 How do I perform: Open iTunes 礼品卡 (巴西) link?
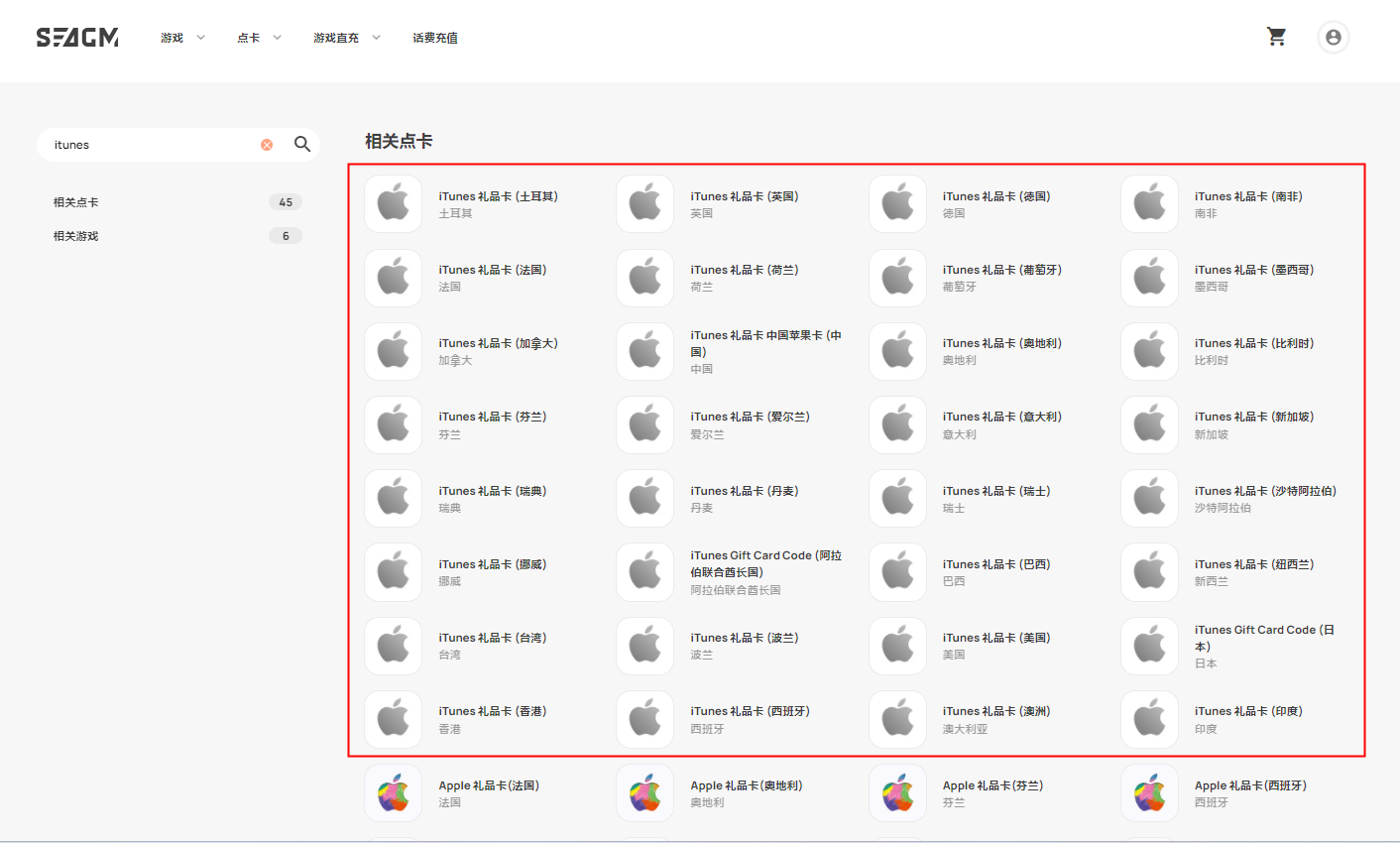pyautogui.click(x=996, y=564)
